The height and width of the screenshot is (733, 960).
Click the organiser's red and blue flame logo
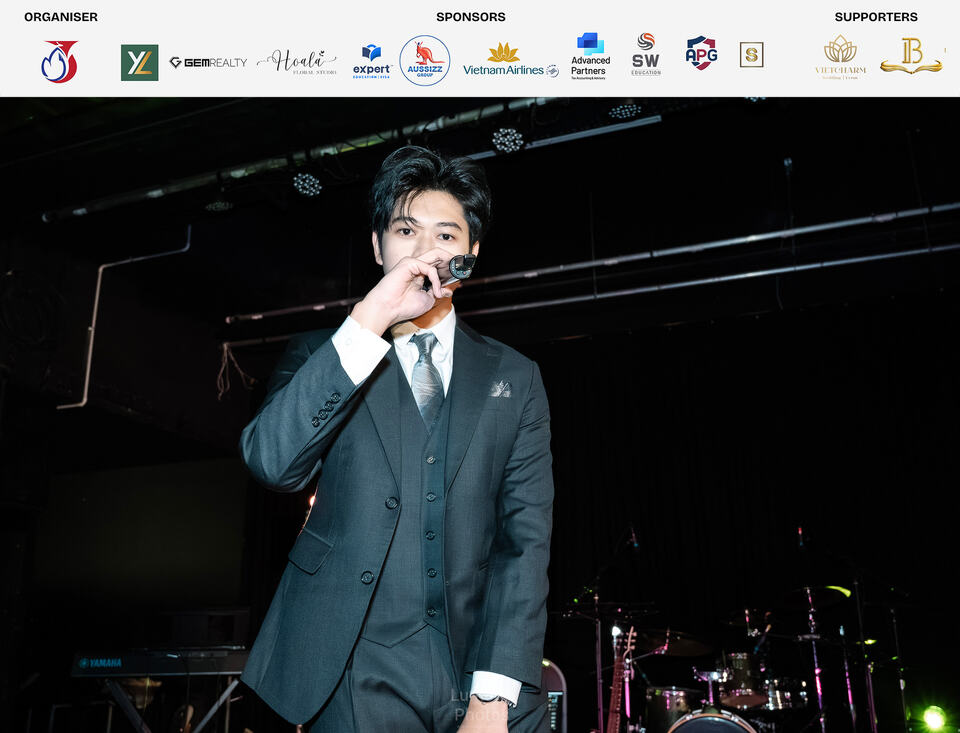59,62
